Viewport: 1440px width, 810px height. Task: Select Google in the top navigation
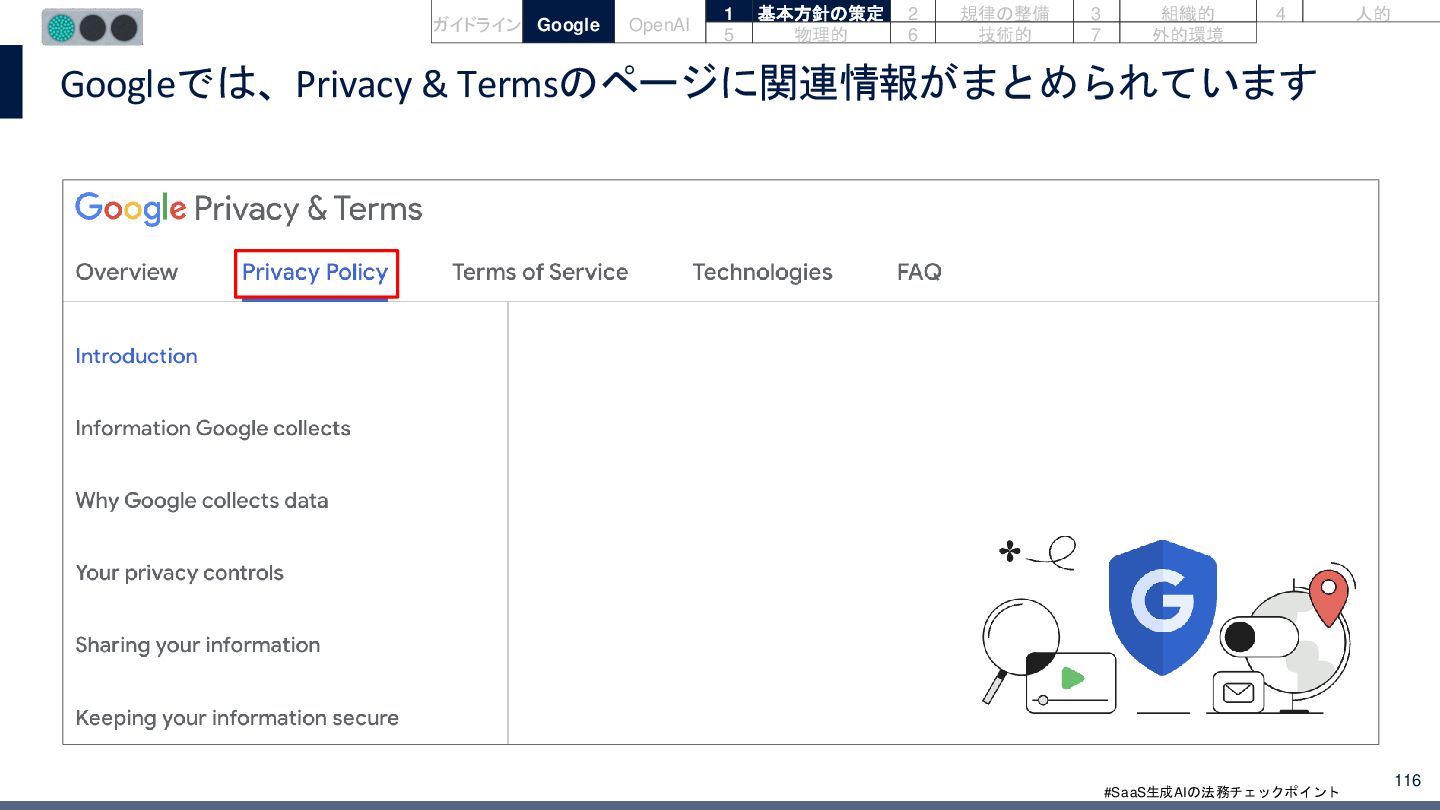(568, 25)
